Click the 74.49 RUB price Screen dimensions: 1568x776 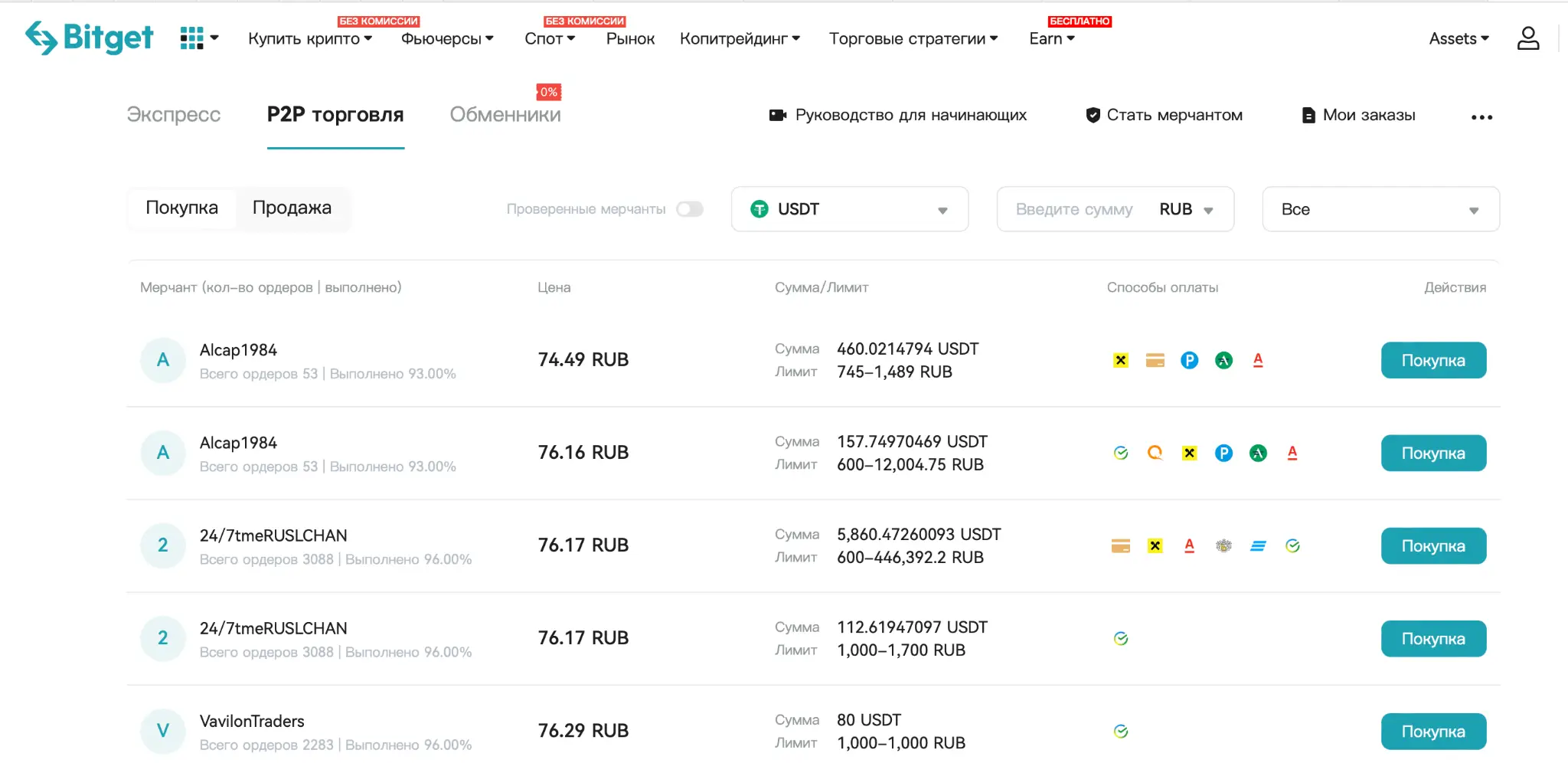point(583,360)
